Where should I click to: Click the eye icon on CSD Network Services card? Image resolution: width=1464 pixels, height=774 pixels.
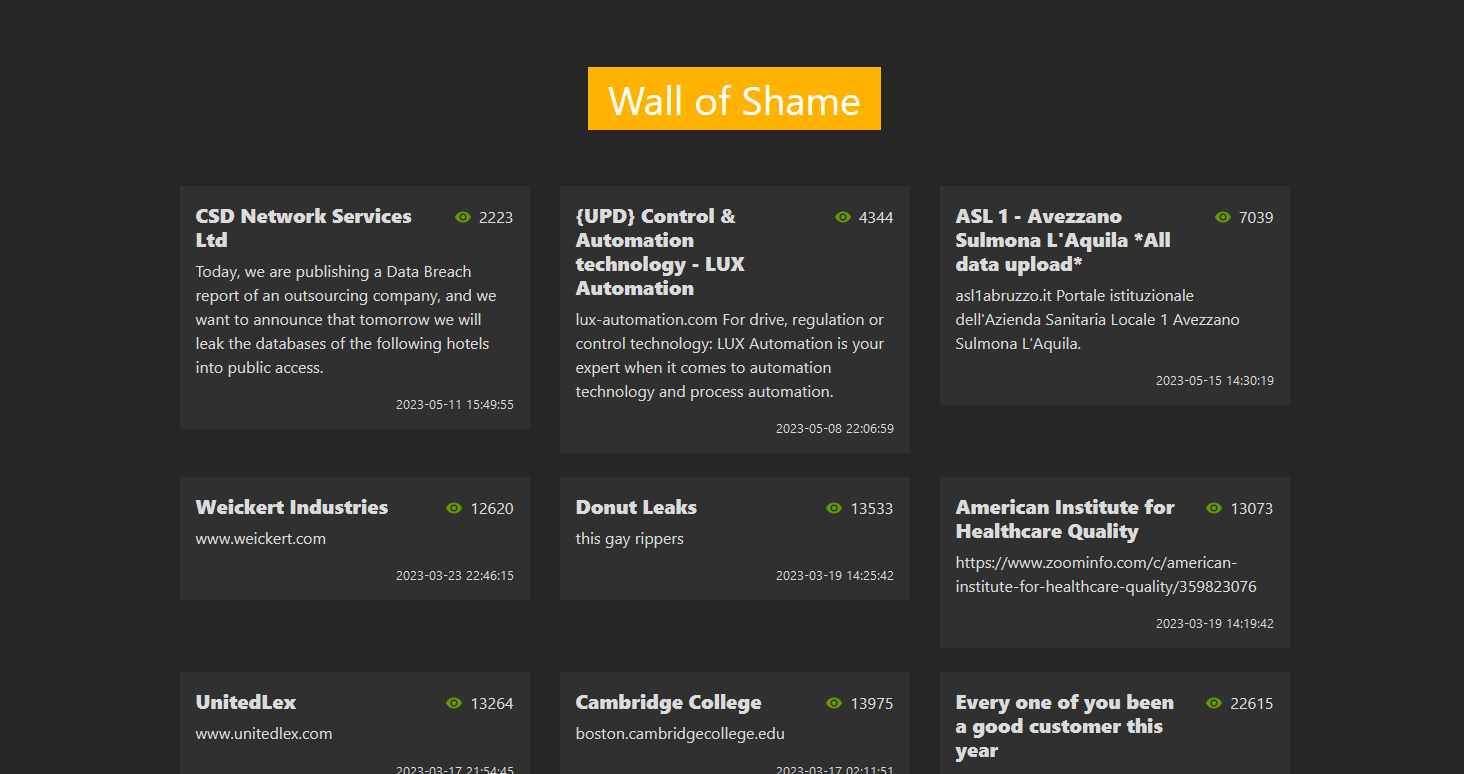pos(463,217)
